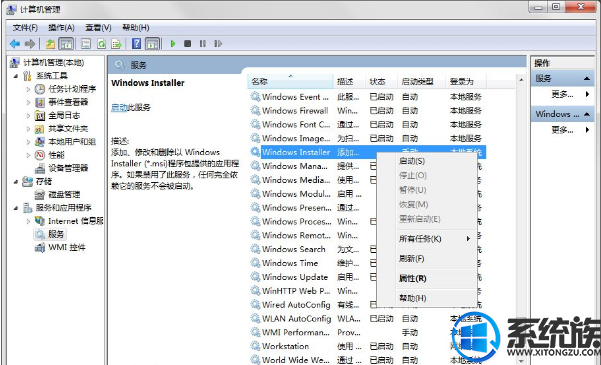The width and height of the screenshot is (601, 365).
Task: Click the Restart Service toolbar icon
Action: pos(218,44)
